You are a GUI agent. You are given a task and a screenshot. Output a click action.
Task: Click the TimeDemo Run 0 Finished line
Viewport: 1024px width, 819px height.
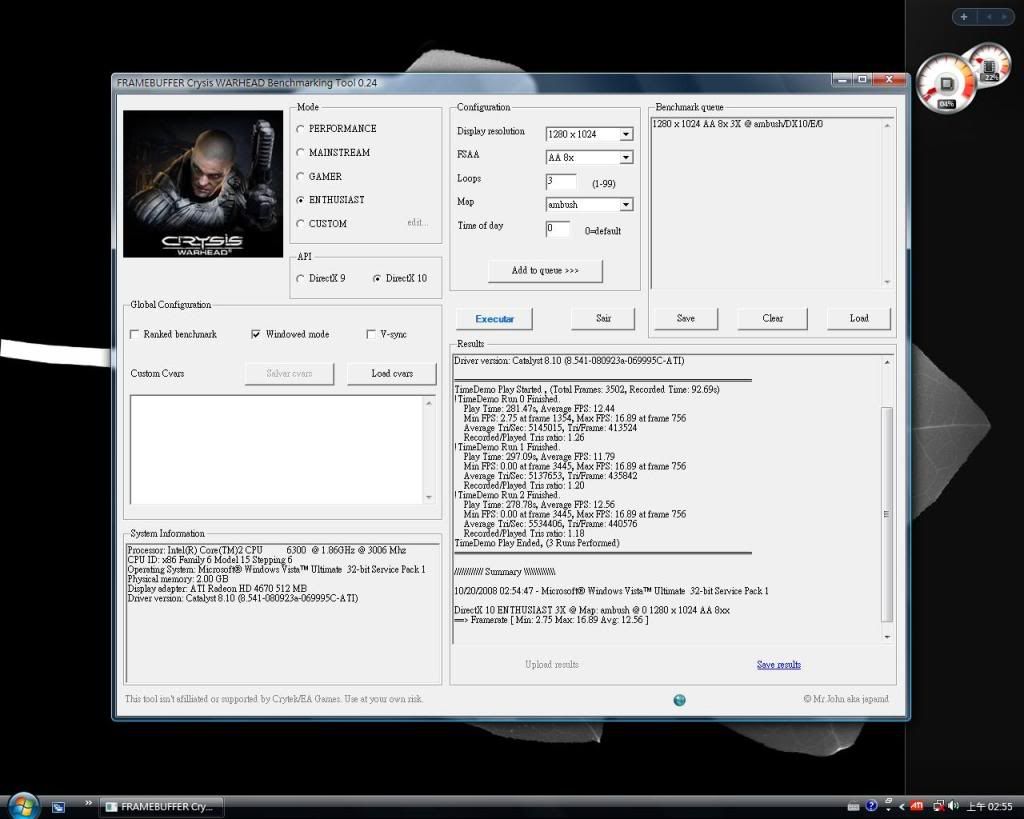pyautogui.click(x=508, y=399)
